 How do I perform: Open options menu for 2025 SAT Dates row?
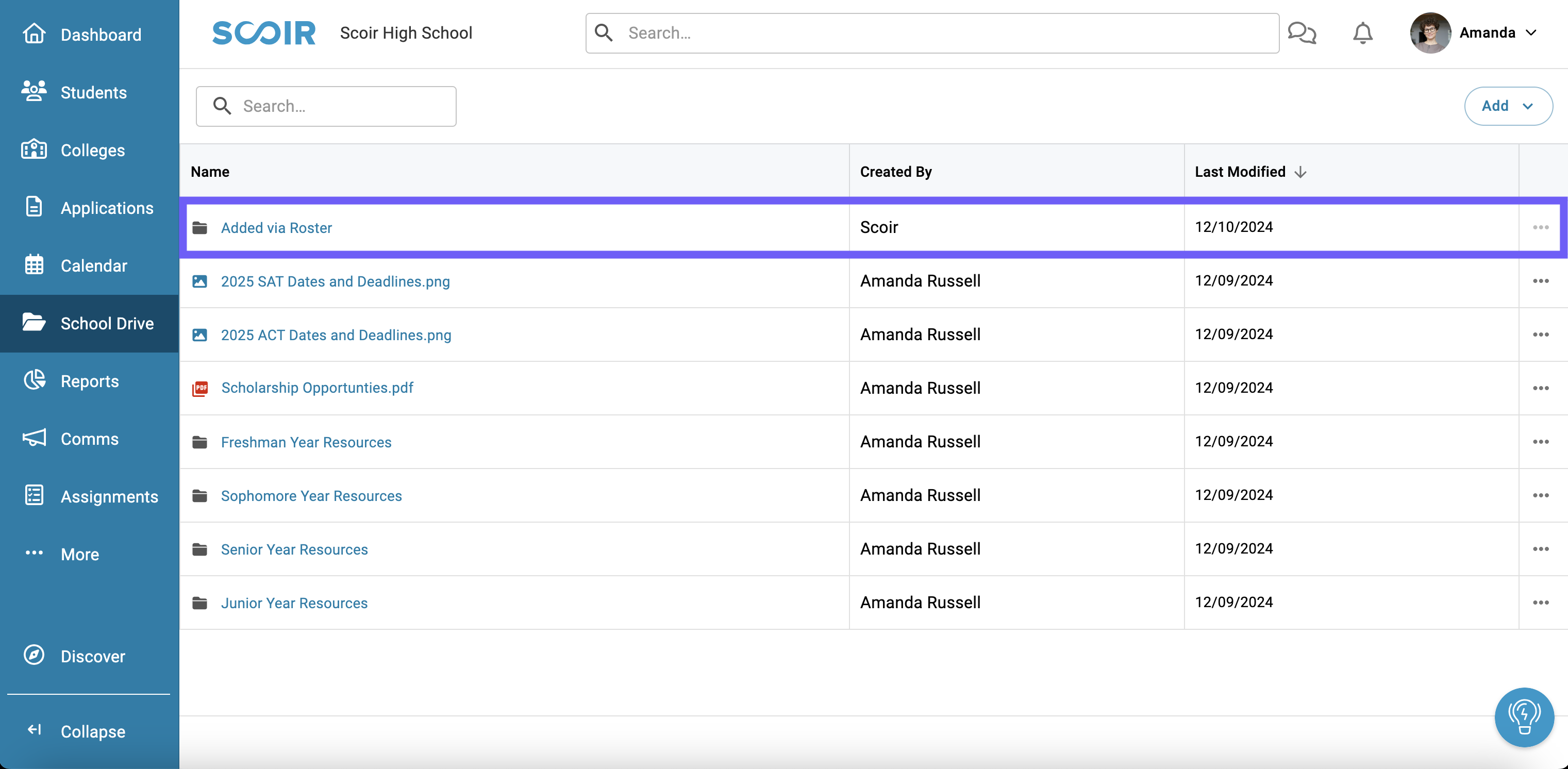point(1541,281)
